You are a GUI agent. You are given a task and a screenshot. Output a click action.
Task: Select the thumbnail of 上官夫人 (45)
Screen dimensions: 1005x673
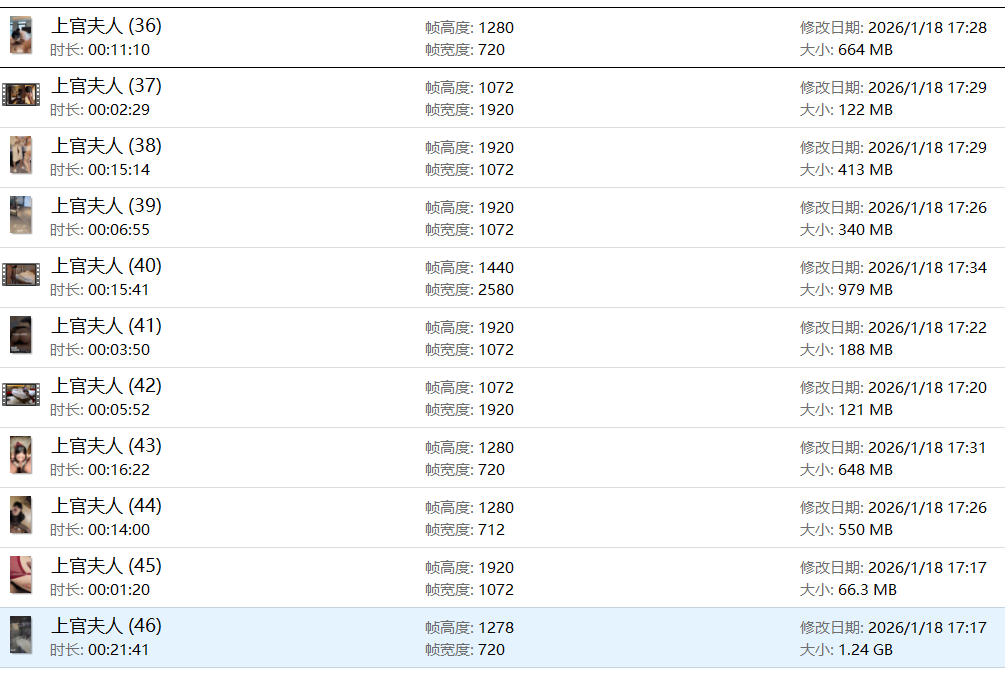[x=21, y=575]
